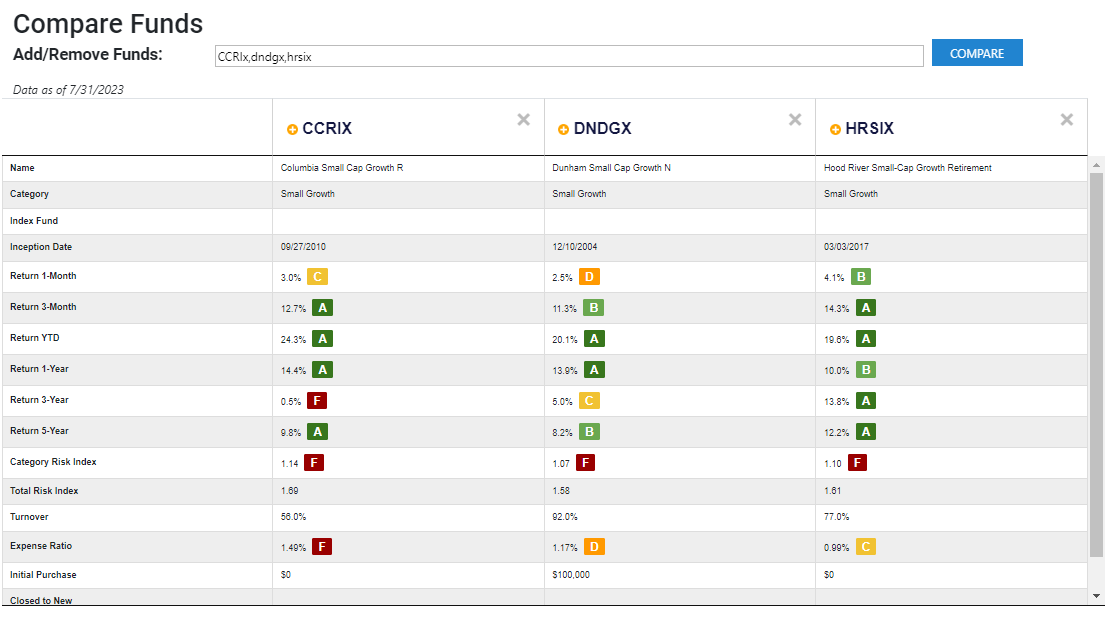Screen dimensions: 1112x619
Task: Click the orange plus icon beside HRSIX
Action: pyautogui.click(x=835, y=129)
